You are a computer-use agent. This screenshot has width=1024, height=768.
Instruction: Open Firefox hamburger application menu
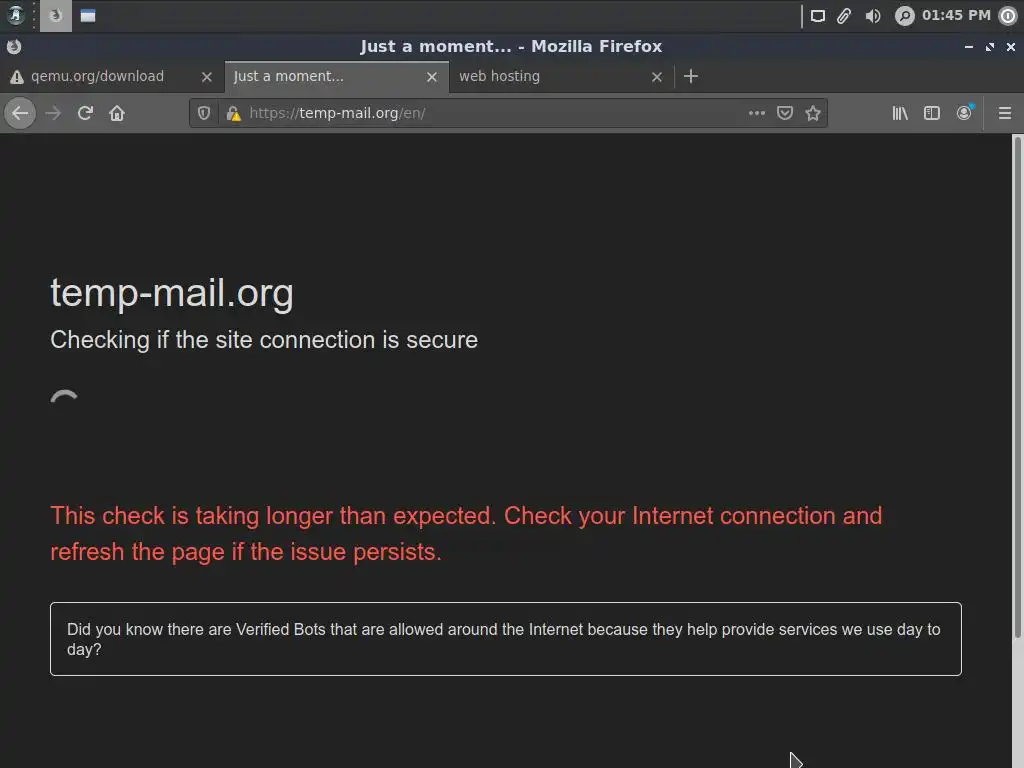pos(1005,113)
